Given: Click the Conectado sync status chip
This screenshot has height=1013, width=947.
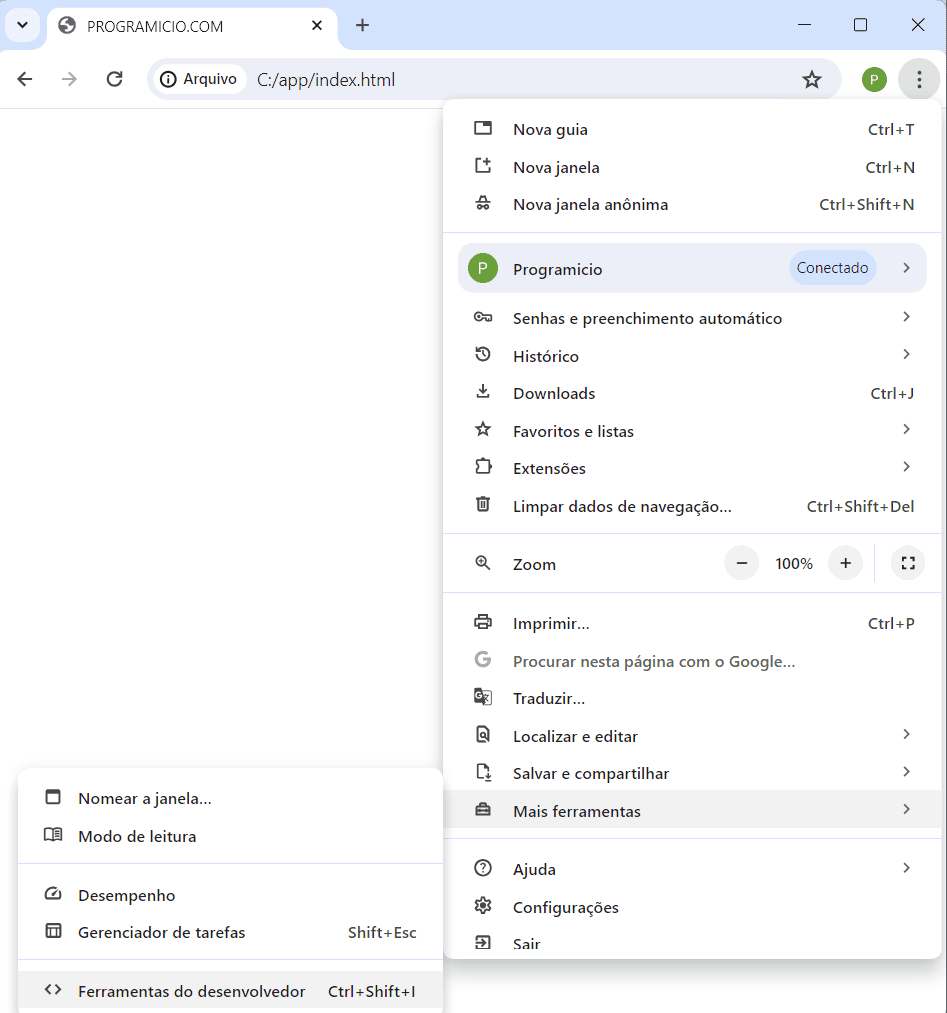Looking at the screenshot, I should pos(833,268).
